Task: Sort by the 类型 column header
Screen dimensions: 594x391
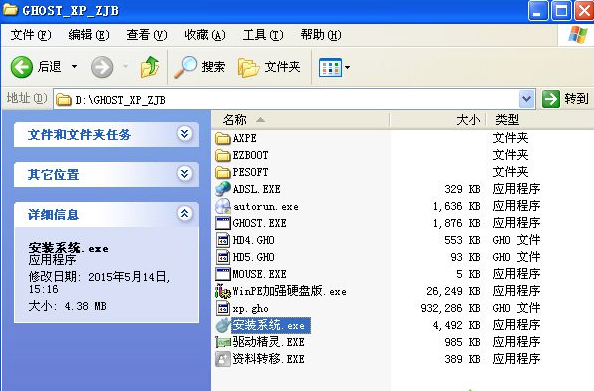Action: [x=539, y=120]
